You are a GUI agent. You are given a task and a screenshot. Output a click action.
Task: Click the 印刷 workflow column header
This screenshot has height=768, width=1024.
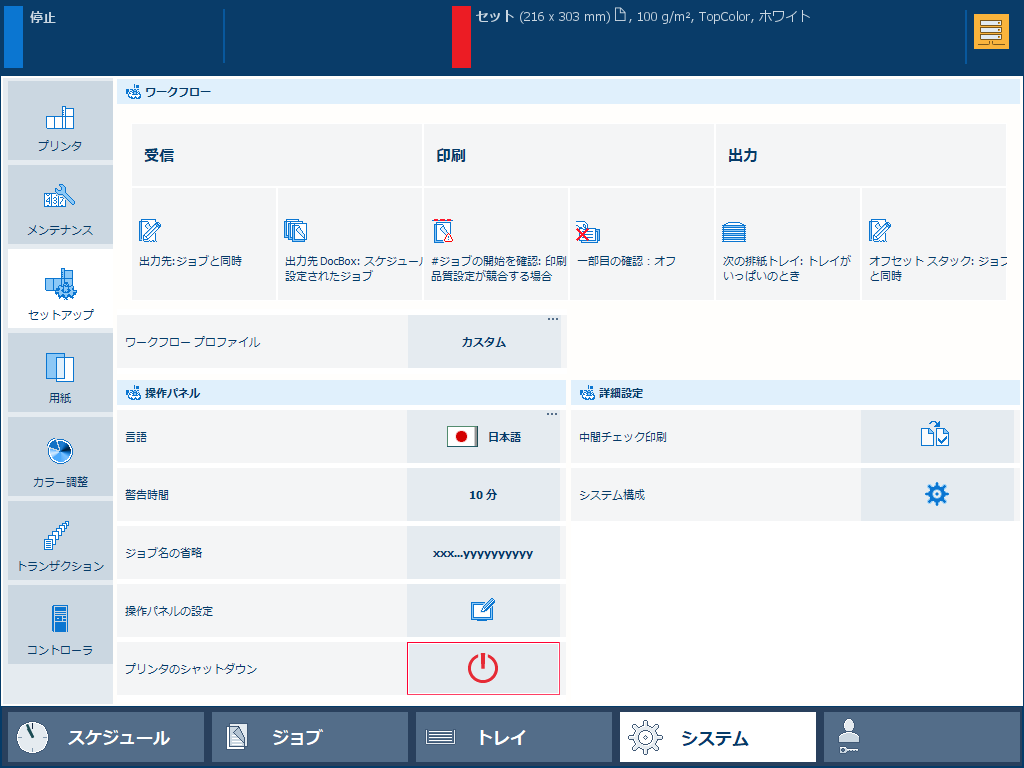(569, 155)
